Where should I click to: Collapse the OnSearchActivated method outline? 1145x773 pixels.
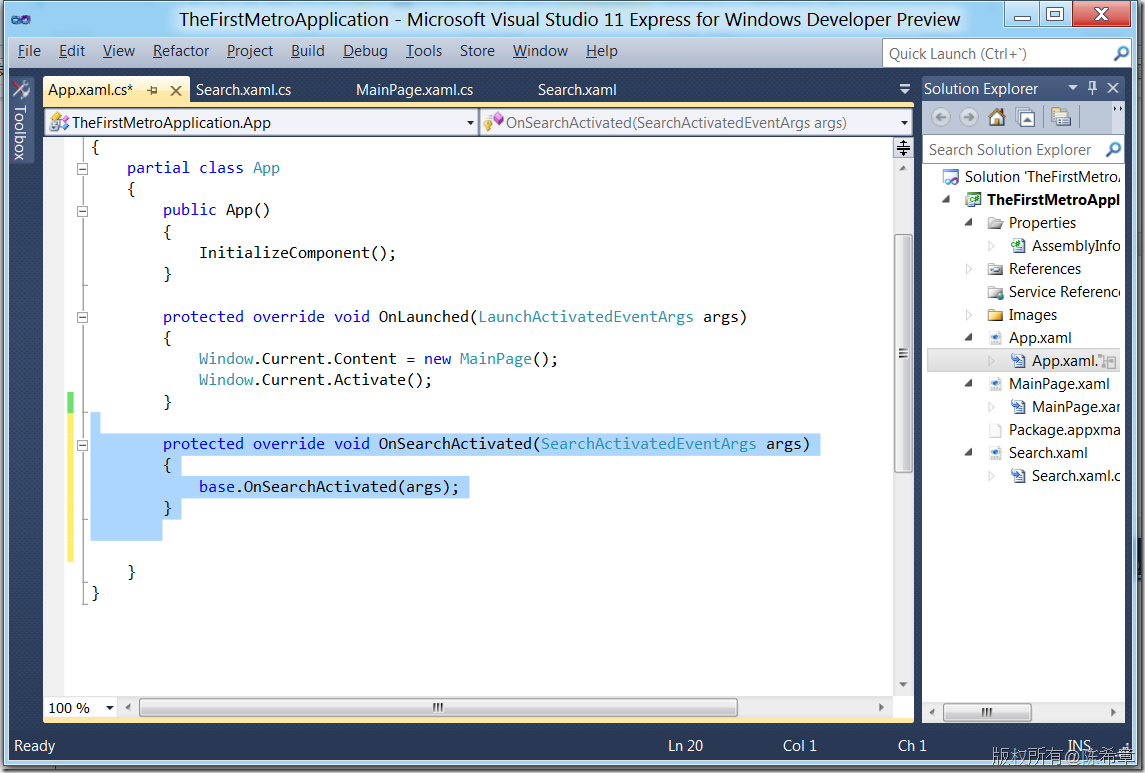[x=83, y=445]
